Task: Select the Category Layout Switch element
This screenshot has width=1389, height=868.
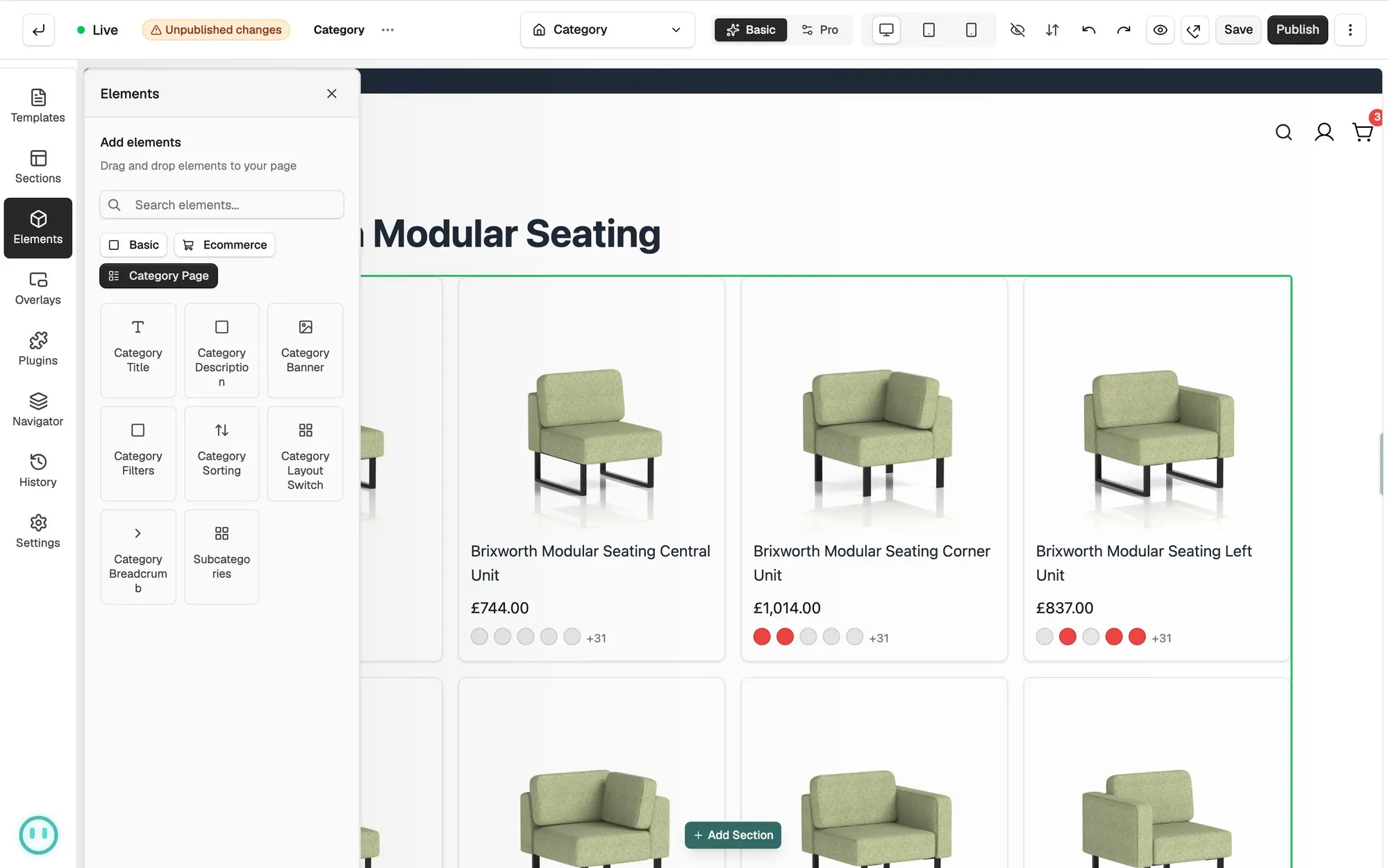Action: coord(305,453)
